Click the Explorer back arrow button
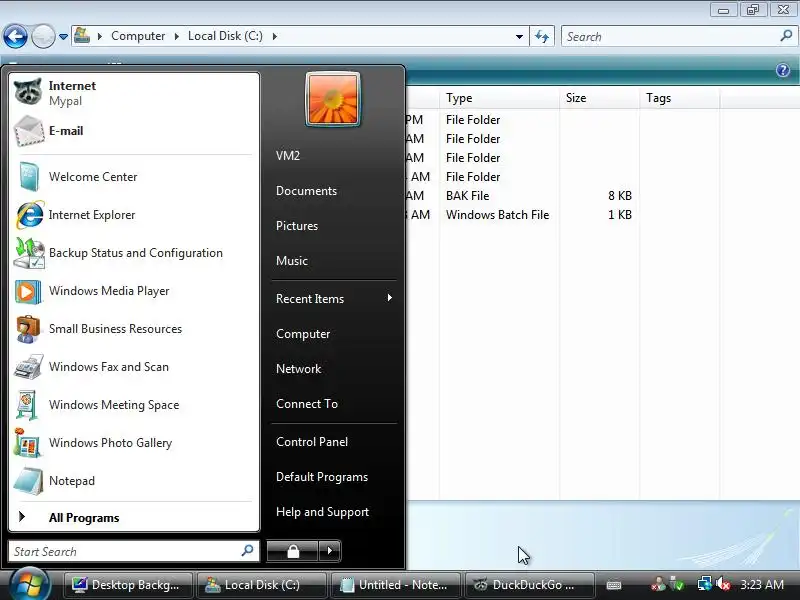800x600 pixels. pos(15,37)
